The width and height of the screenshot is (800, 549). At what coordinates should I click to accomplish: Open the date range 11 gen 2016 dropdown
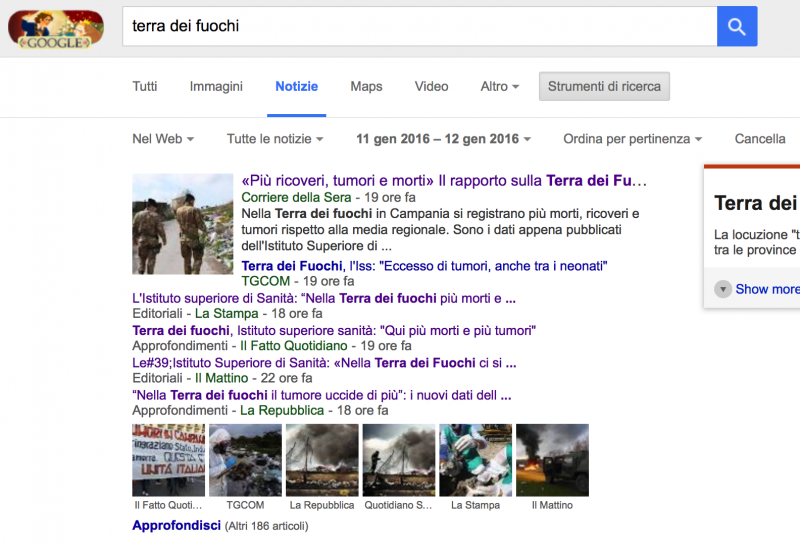coord(442,139)
